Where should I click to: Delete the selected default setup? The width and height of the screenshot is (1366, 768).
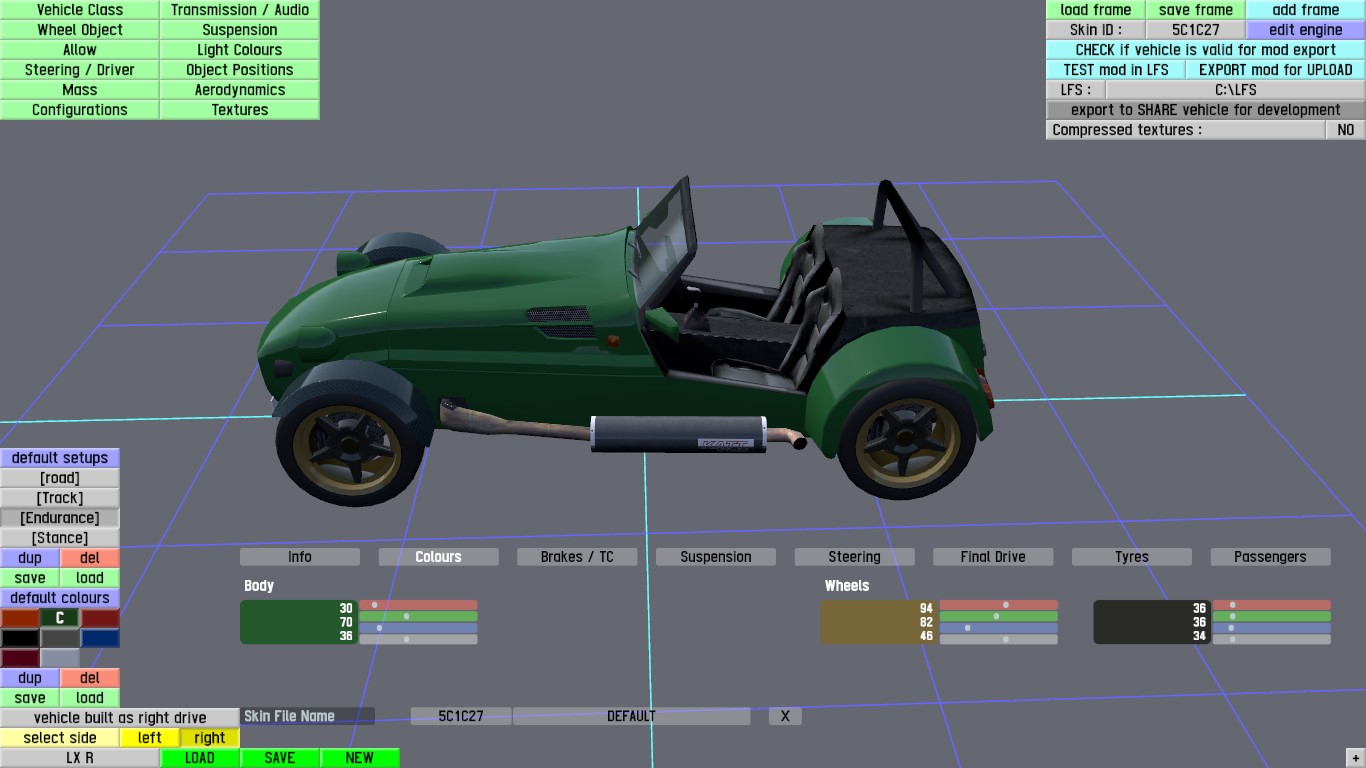(90, 558)
